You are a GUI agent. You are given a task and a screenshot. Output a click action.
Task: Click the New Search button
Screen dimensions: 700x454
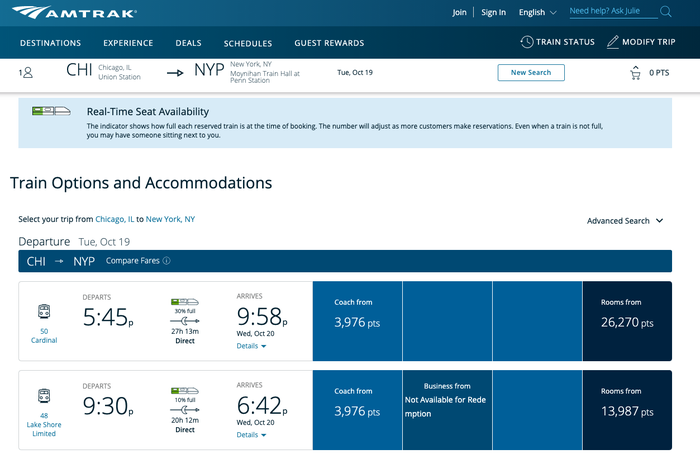click(x=531, y=72)
